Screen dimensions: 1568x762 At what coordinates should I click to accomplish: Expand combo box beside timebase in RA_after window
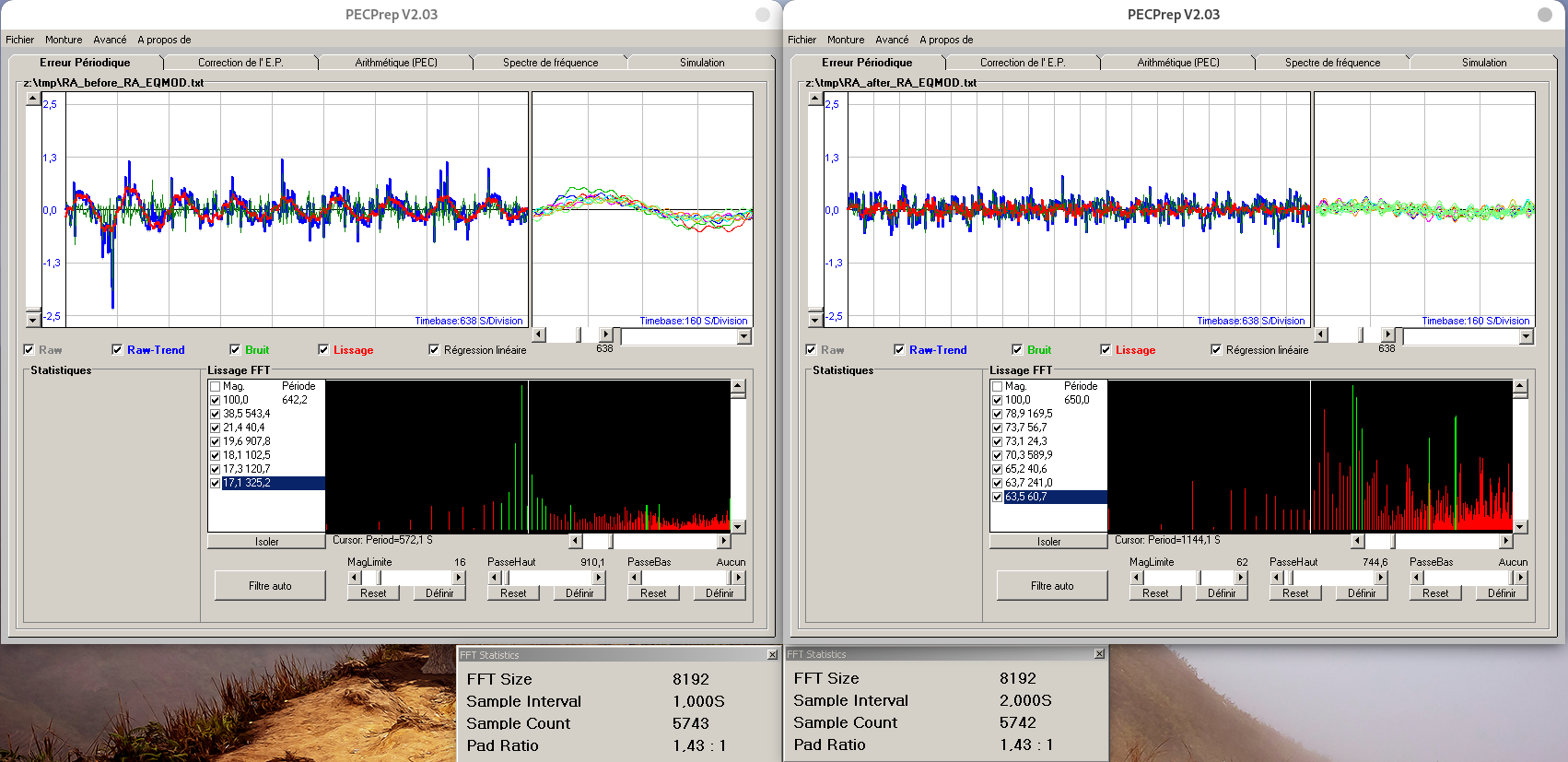[x=1526, y=337]
